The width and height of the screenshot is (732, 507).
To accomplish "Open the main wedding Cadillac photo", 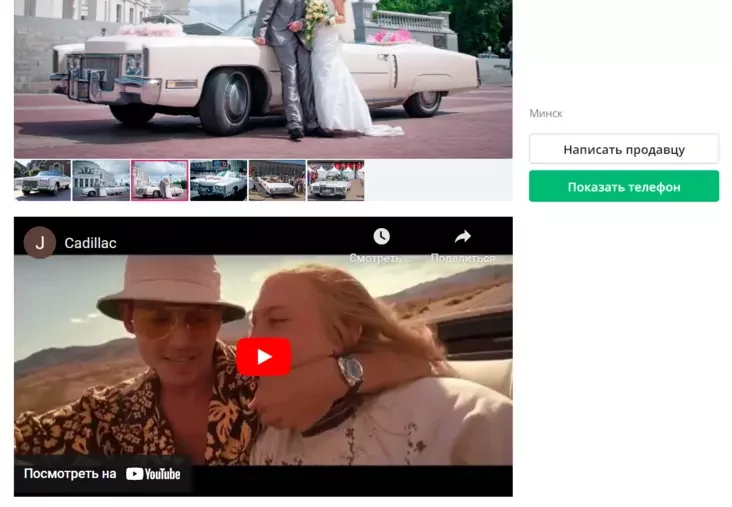I will [x=263, y=79].
